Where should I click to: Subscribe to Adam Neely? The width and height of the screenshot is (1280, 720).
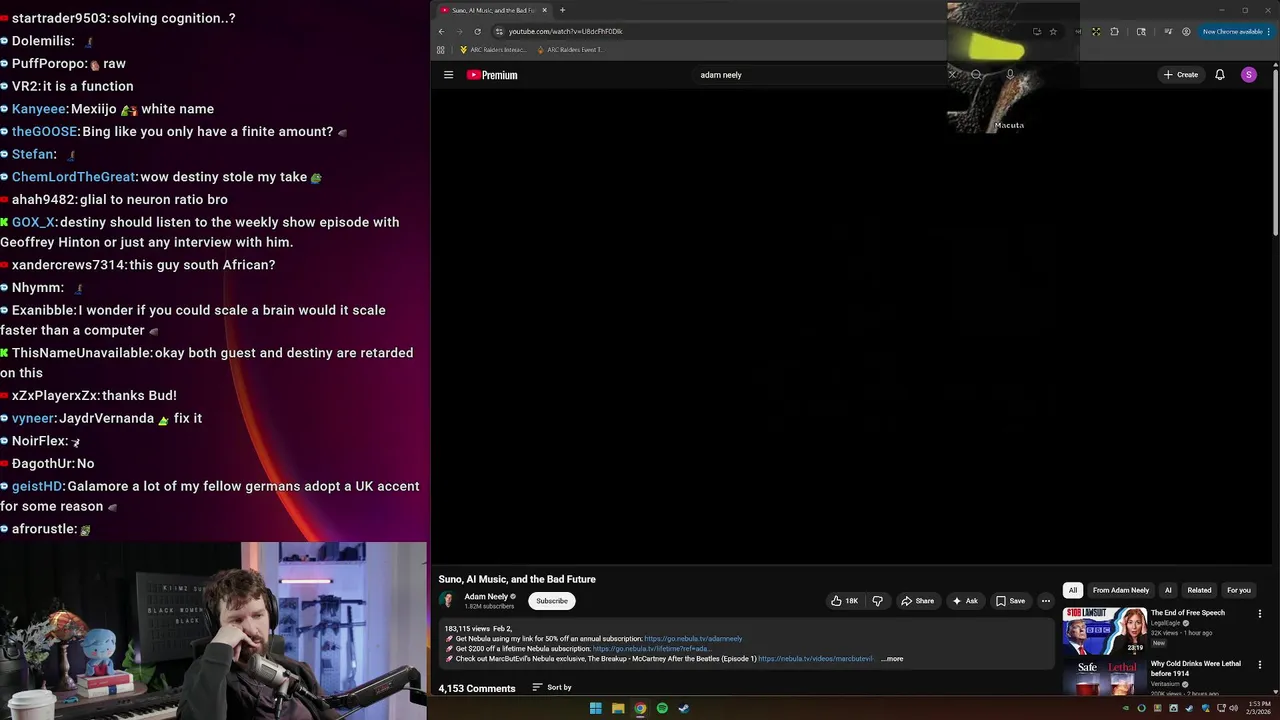click(x=551, y=601)
